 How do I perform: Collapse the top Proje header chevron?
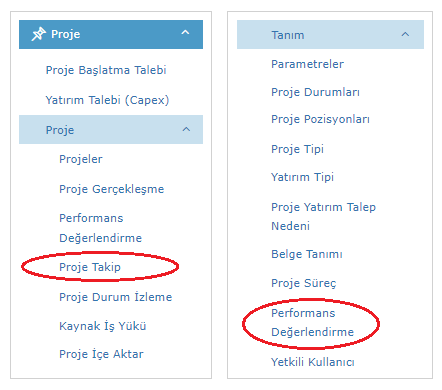[x=185, y=33]
